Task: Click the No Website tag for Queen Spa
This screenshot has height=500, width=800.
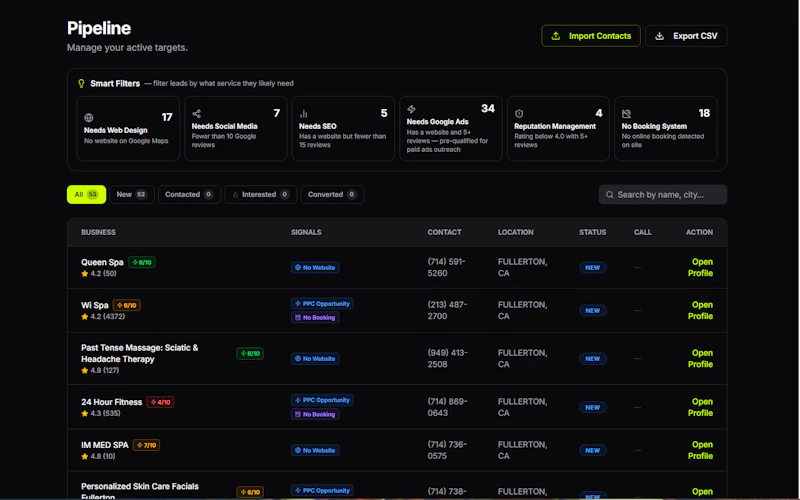Action: (x=315, y=267)
